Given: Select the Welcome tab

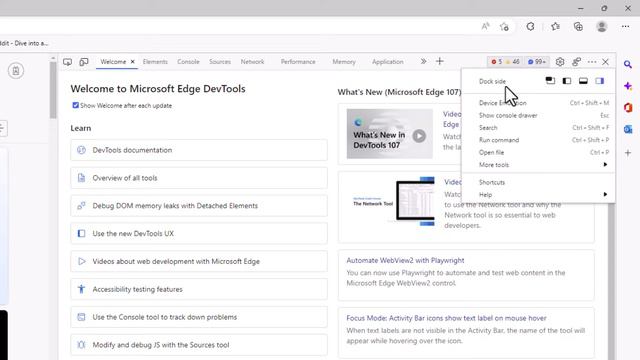Looking at the screenshot, I should click(x=113, y=62).
